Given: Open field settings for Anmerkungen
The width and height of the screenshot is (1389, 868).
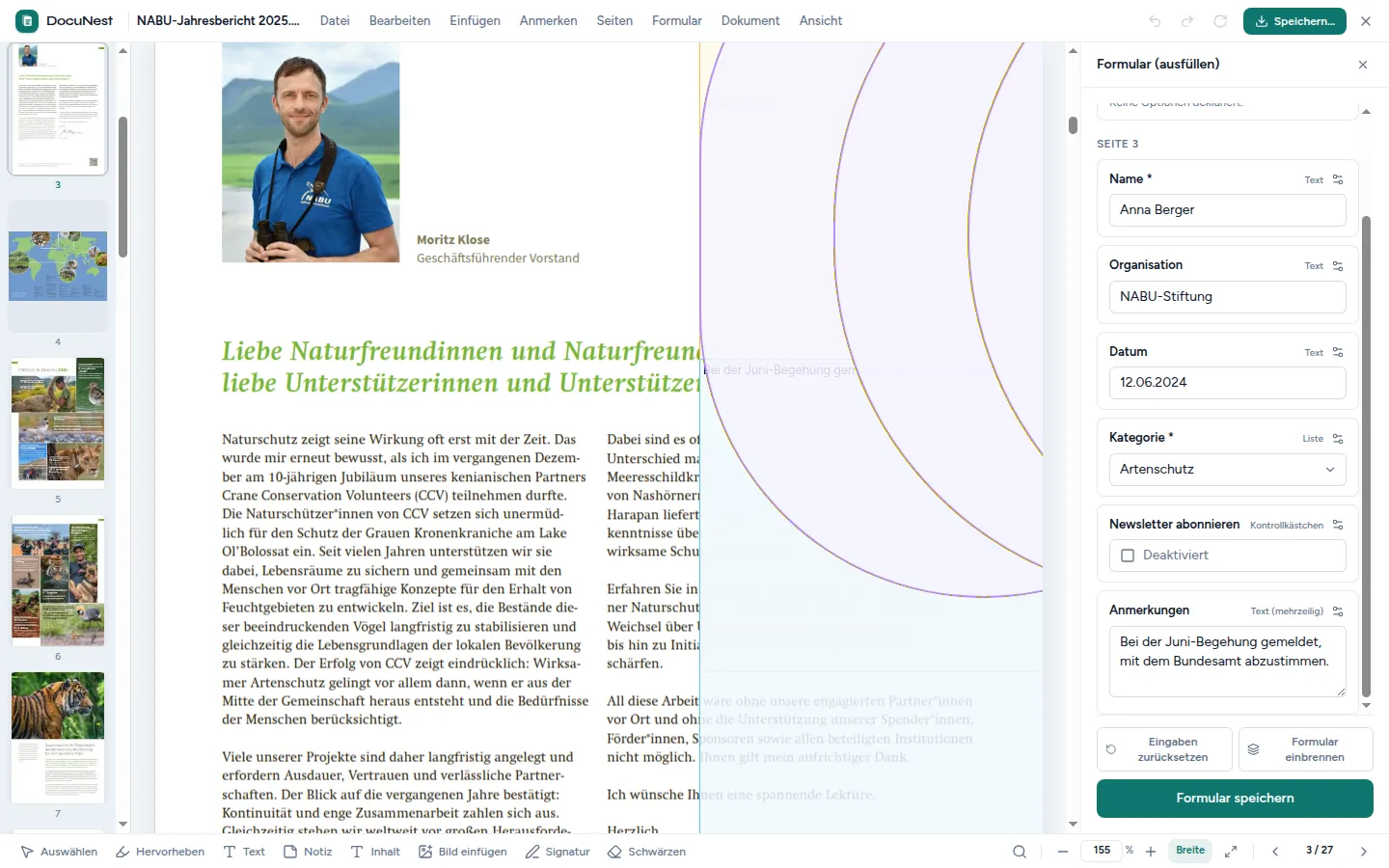Looking at the screenshot, I should coord(1338,610).
